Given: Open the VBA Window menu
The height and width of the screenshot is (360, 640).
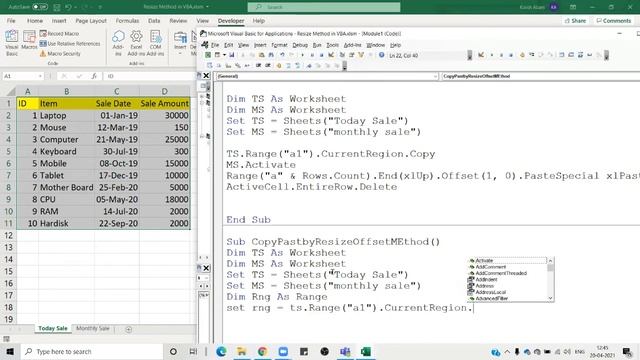Looking at the screenshot, I should pyautogui.click(x=376, y=45).
